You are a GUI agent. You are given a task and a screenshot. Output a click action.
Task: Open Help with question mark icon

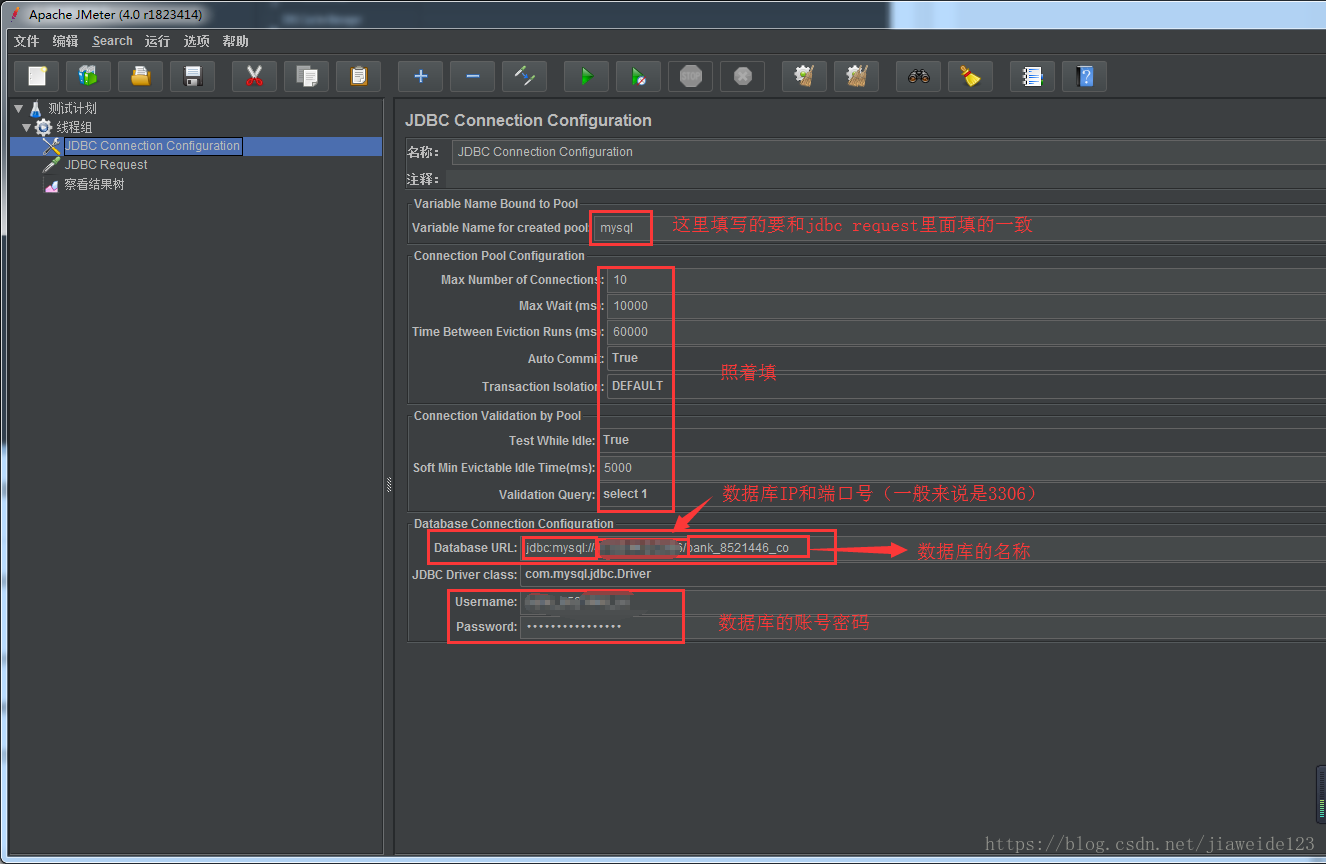1084,76
